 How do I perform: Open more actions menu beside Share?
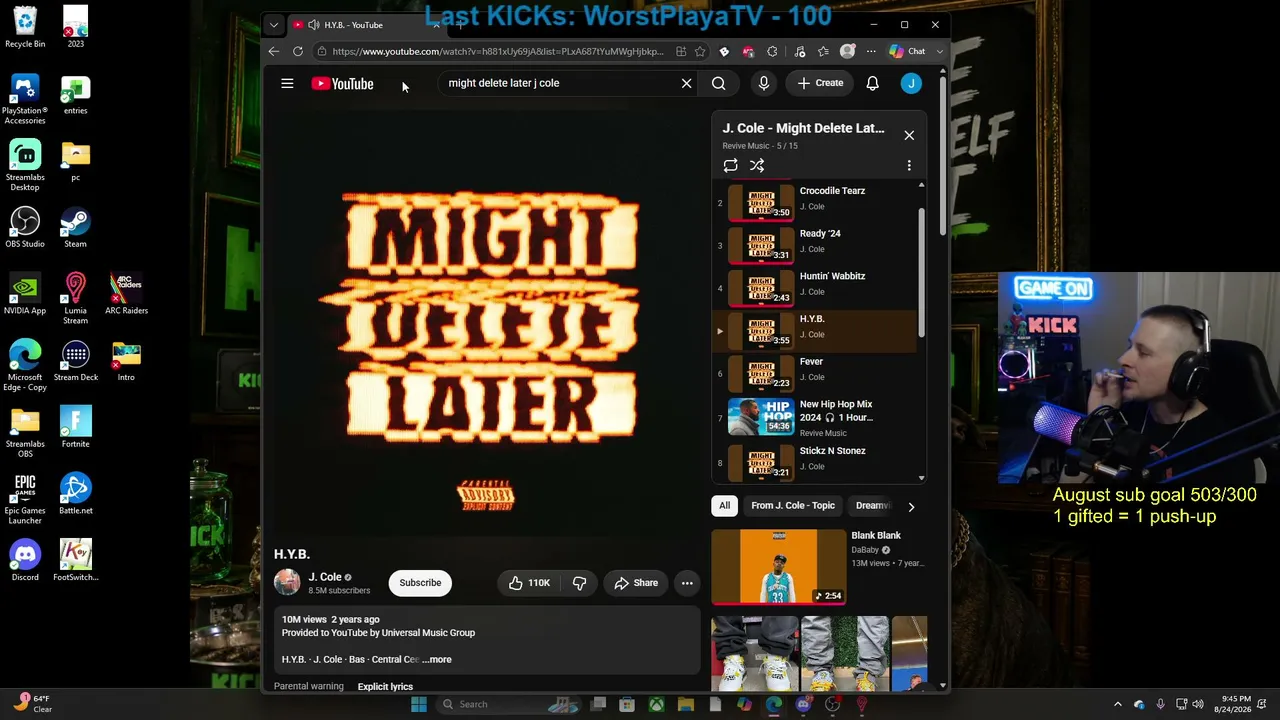click(x=687, y=583)
